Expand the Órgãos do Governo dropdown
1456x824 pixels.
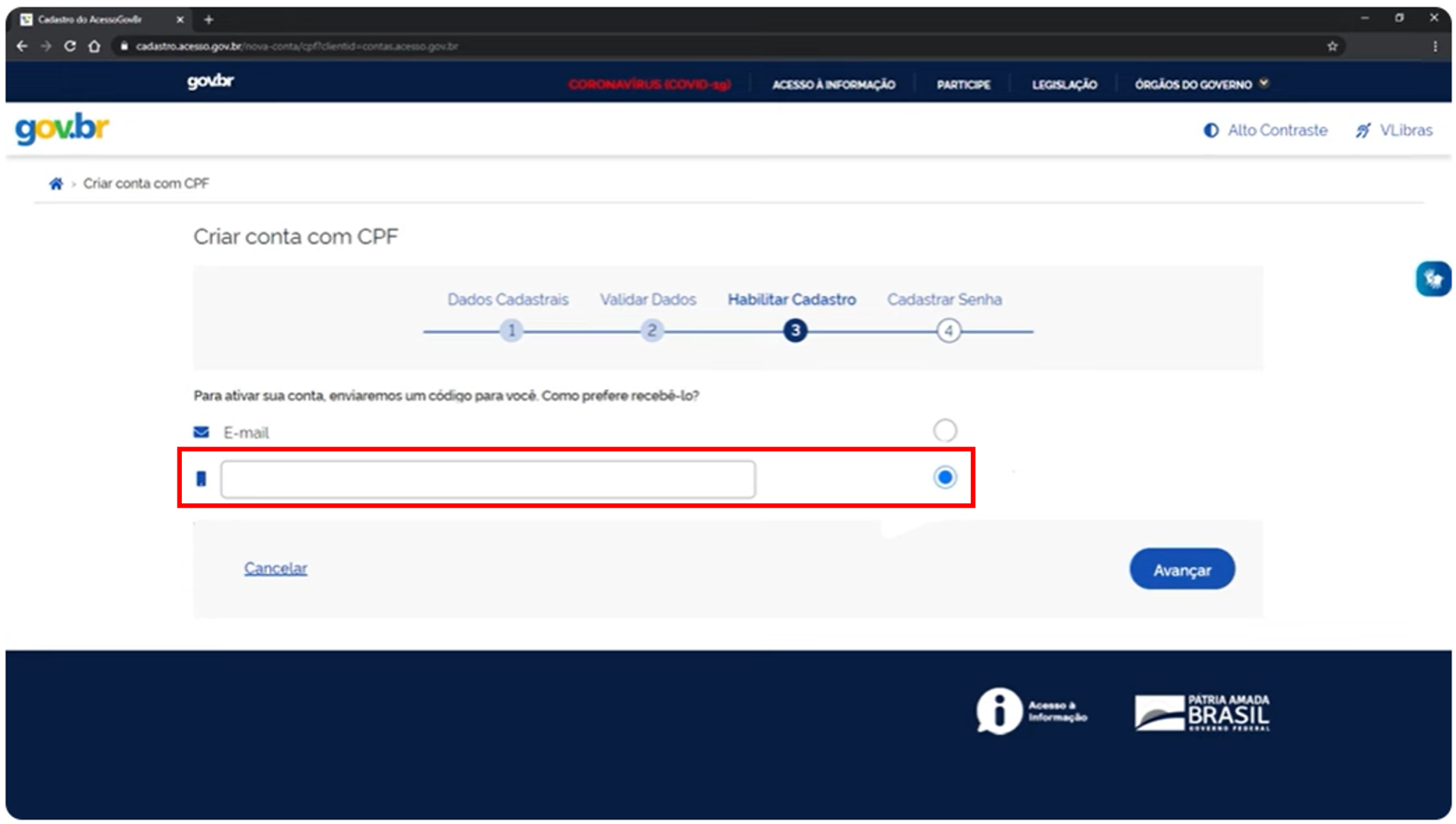1201,85
